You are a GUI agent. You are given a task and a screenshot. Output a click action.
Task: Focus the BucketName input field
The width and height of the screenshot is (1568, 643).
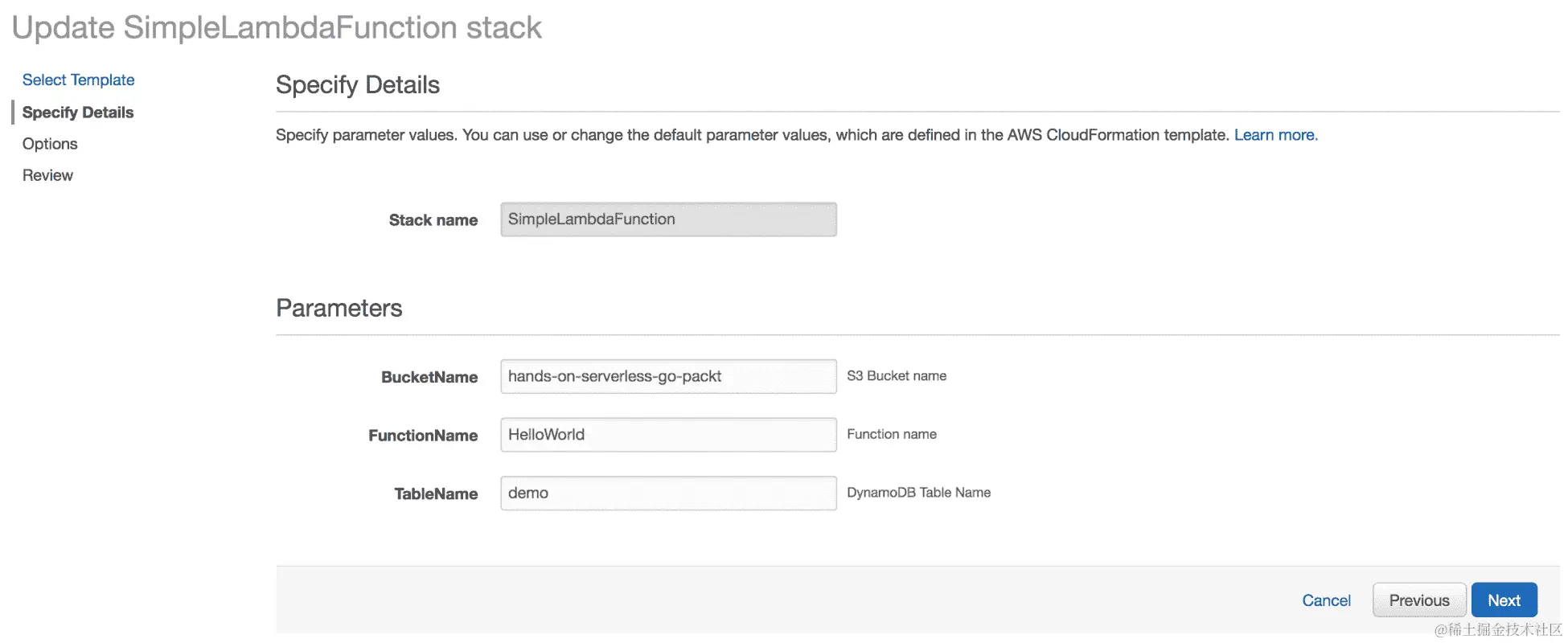pos(667,376)
